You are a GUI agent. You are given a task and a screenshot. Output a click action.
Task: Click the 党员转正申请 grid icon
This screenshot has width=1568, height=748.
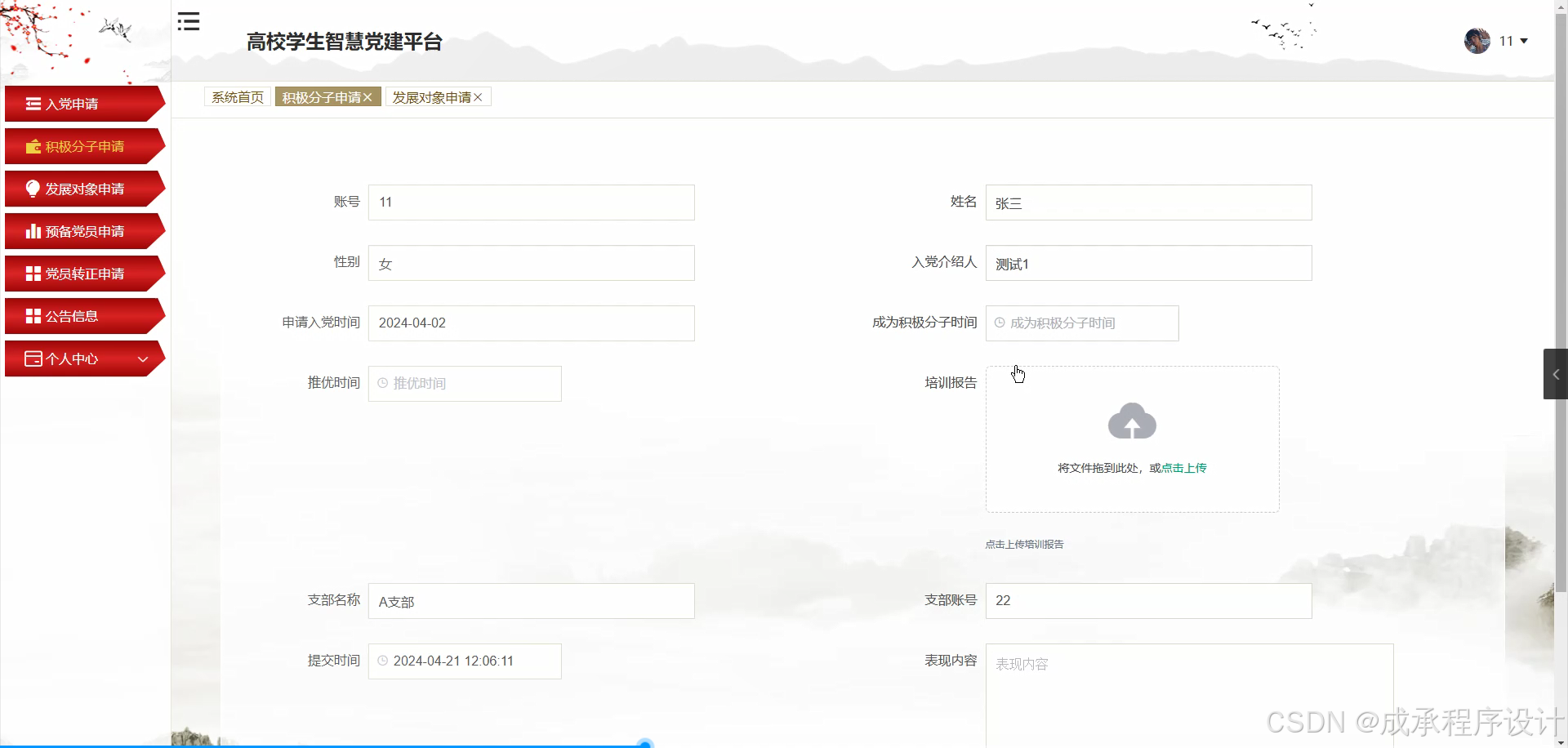tap(33, 274)
